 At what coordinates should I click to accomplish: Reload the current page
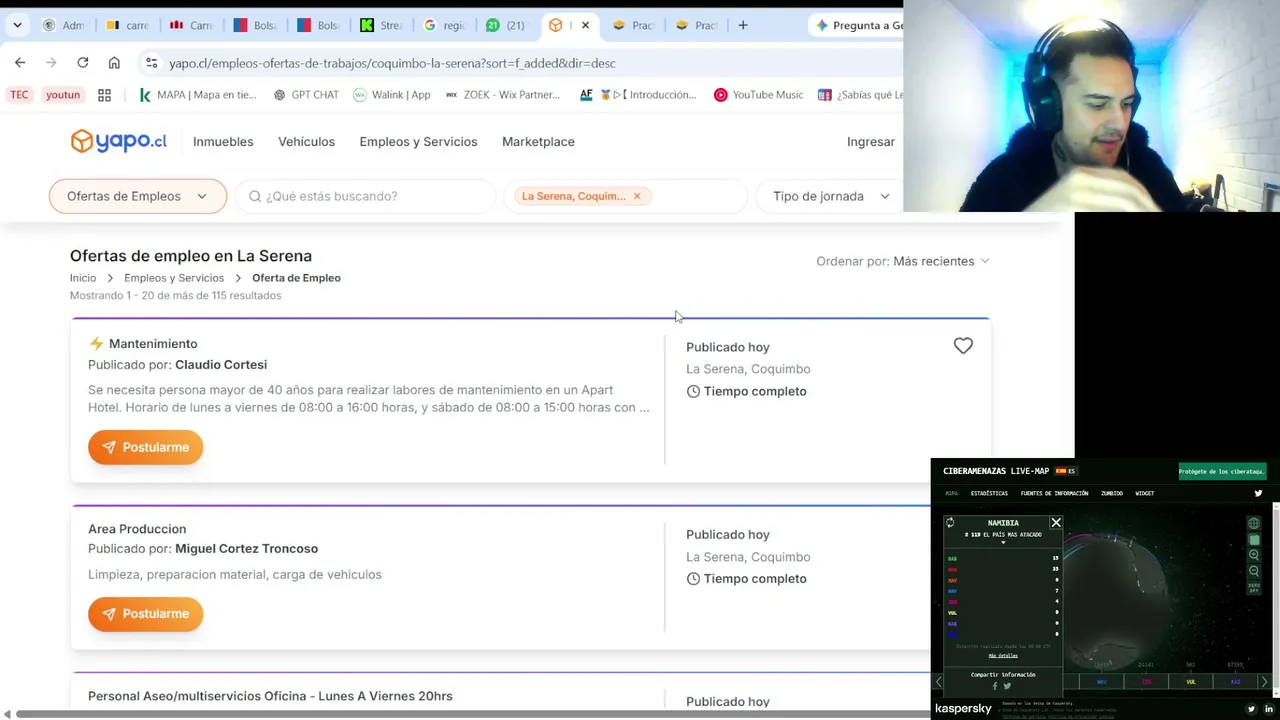[83, 62]
